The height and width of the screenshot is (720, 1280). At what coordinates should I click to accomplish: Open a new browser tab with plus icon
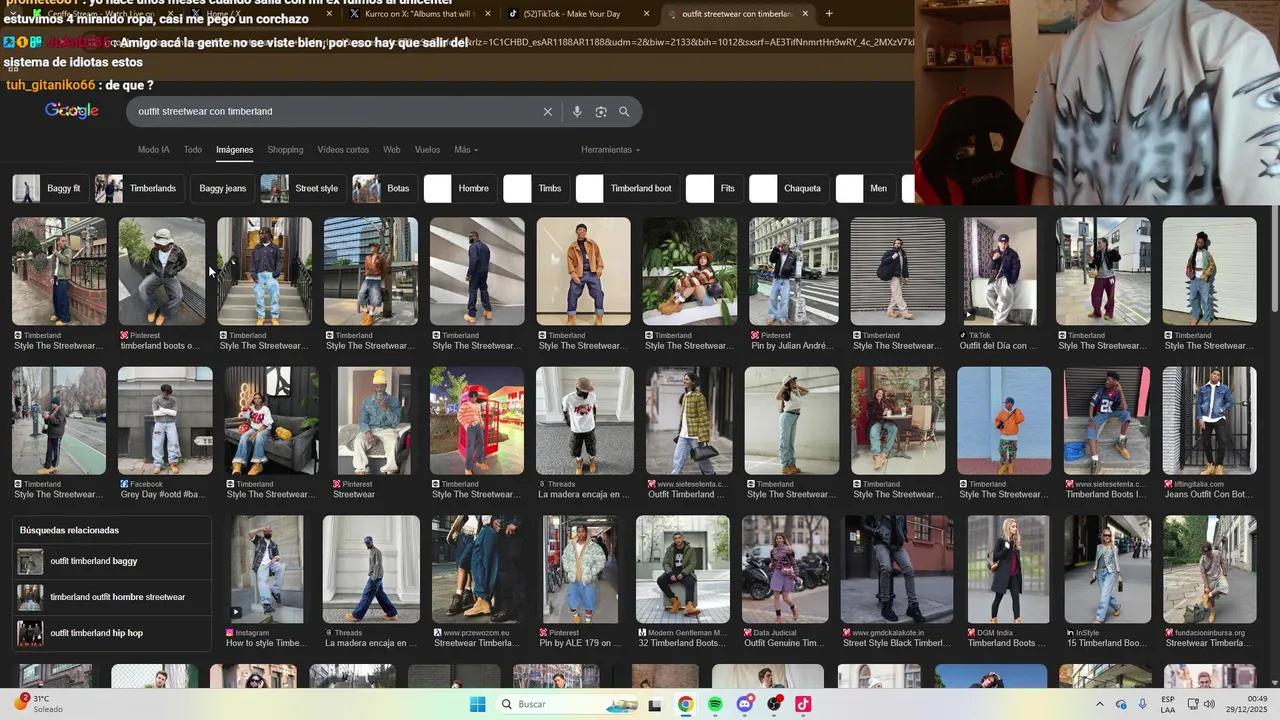(829, 14)
